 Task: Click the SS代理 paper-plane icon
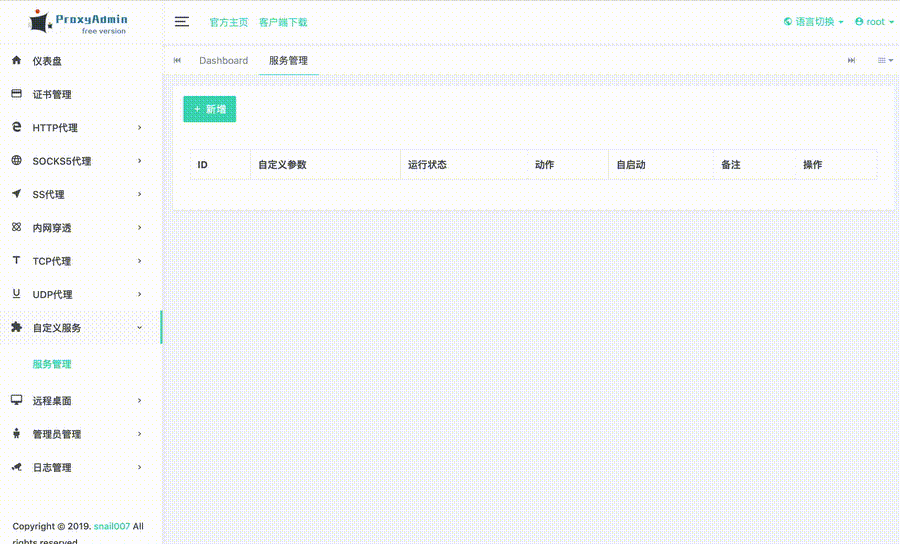coord(17,193)
